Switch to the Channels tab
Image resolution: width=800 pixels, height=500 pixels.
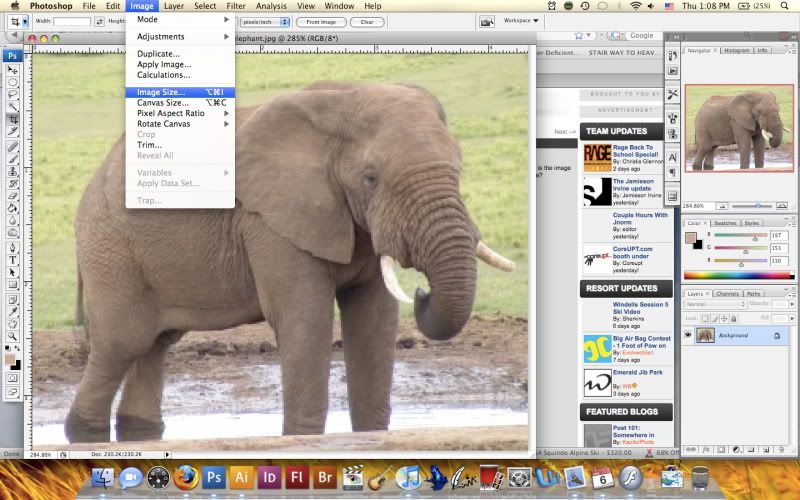click(x=727, y=294)
